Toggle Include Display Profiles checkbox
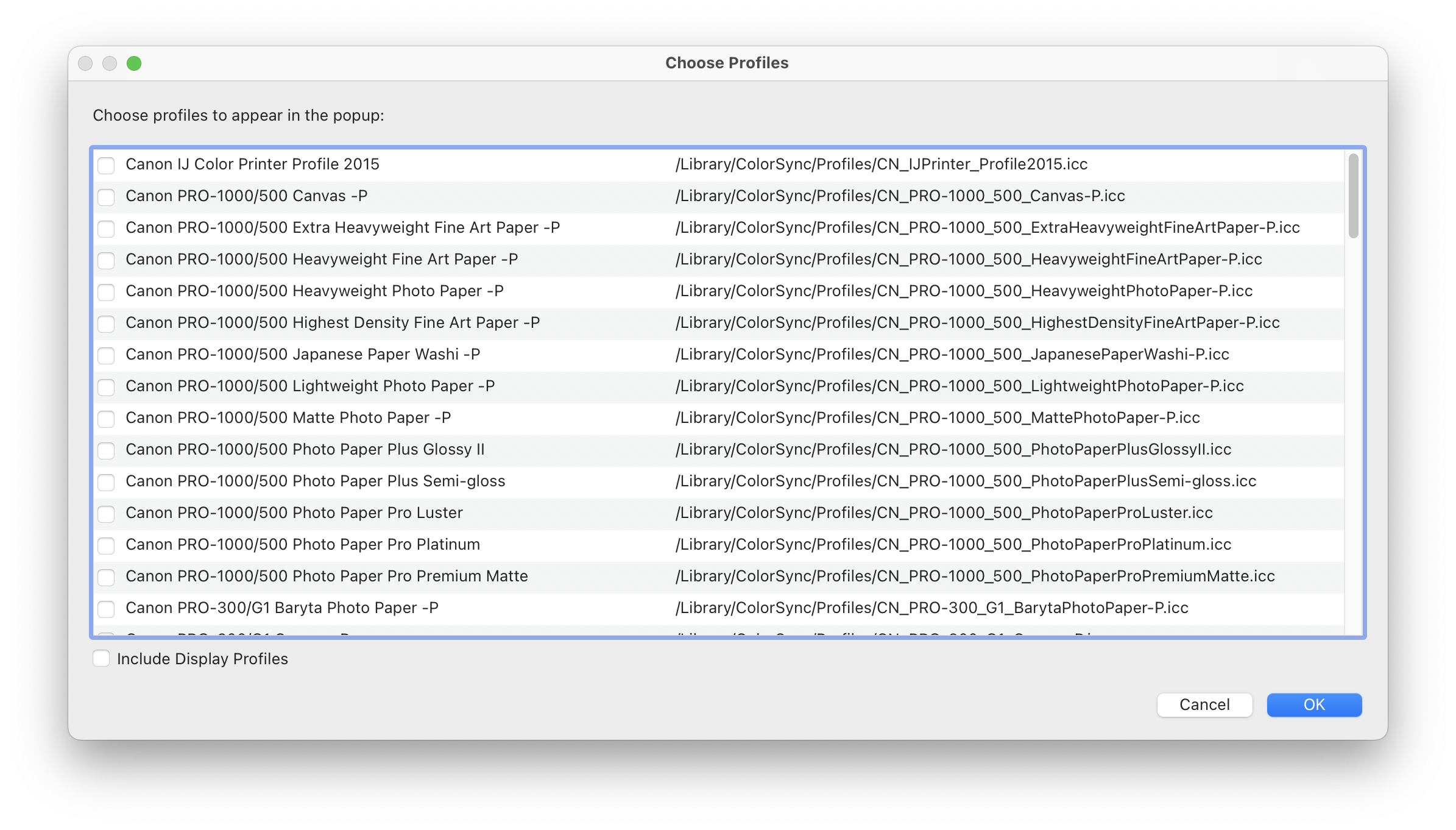The width and height of the screenshot is (1456, 830). point(101,659)
